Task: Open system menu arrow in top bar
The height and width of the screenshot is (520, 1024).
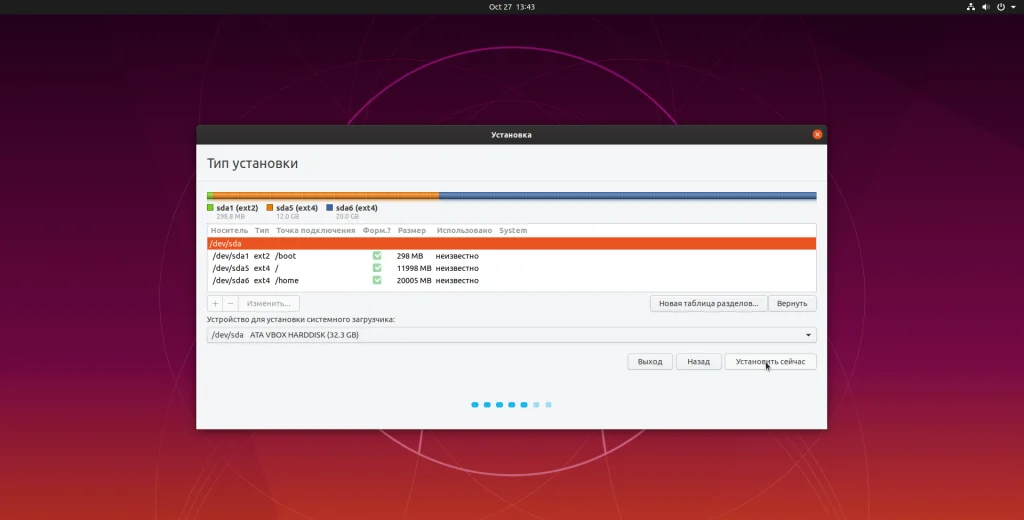Action: click(x=1012, y=7)
